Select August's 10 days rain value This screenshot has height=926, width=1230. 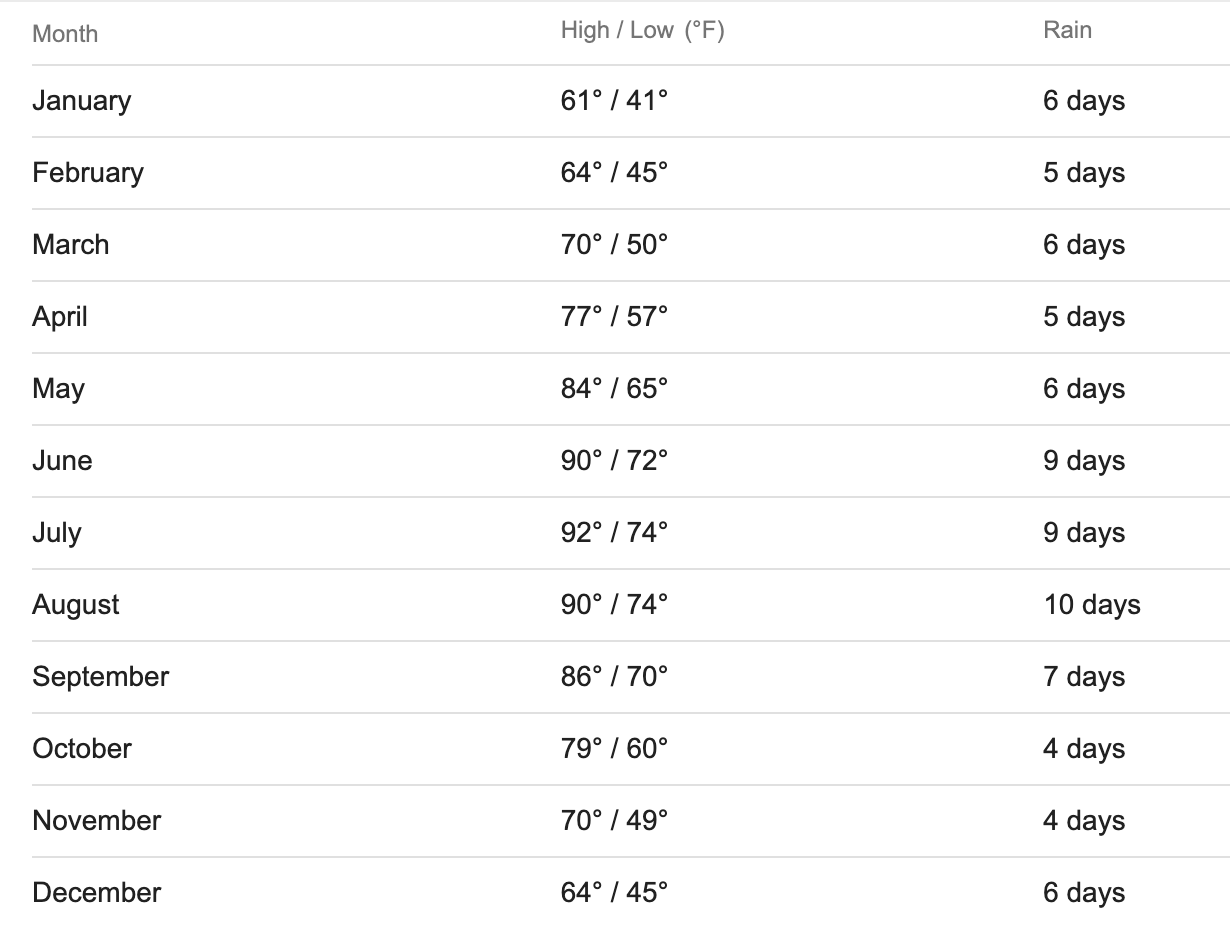[1092, 605]
